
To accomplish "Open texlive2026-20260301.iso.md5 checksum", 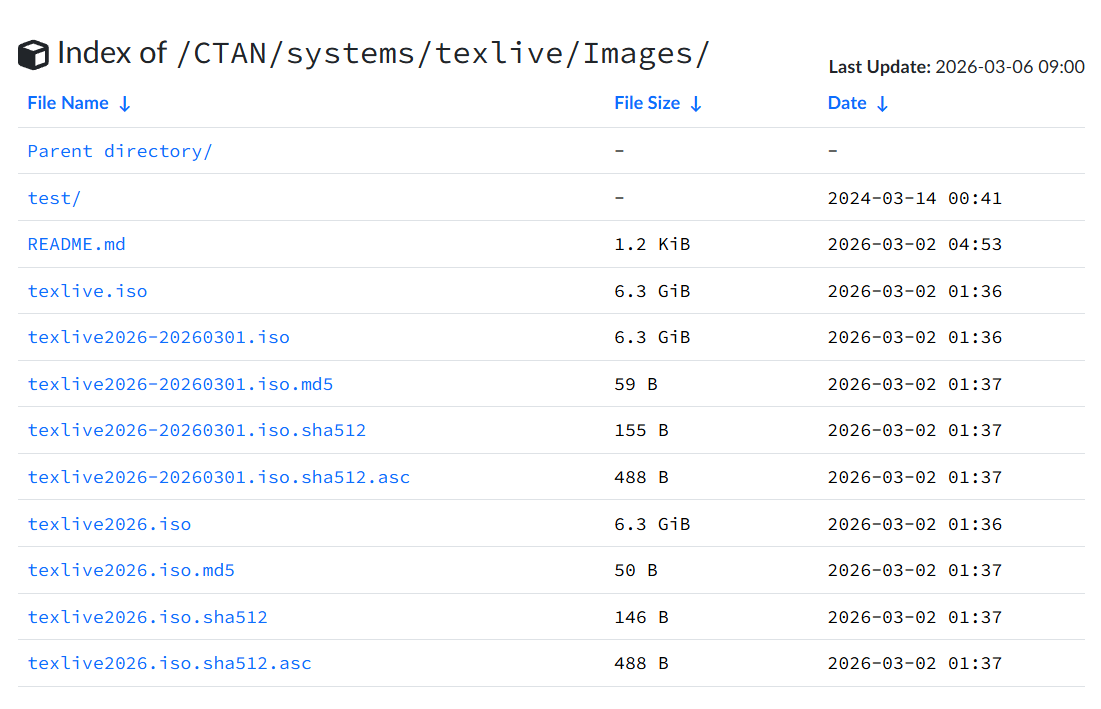I will tap(181, 384).
